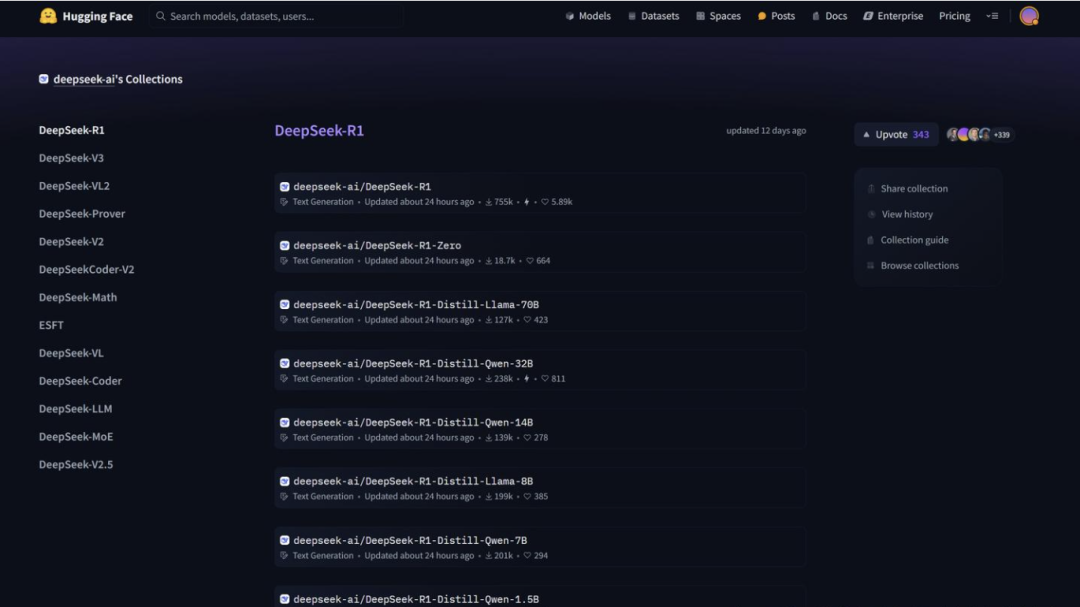Click the upvote count 343
The width and height of the screenshot is (1080, 607).
[921, 135]
